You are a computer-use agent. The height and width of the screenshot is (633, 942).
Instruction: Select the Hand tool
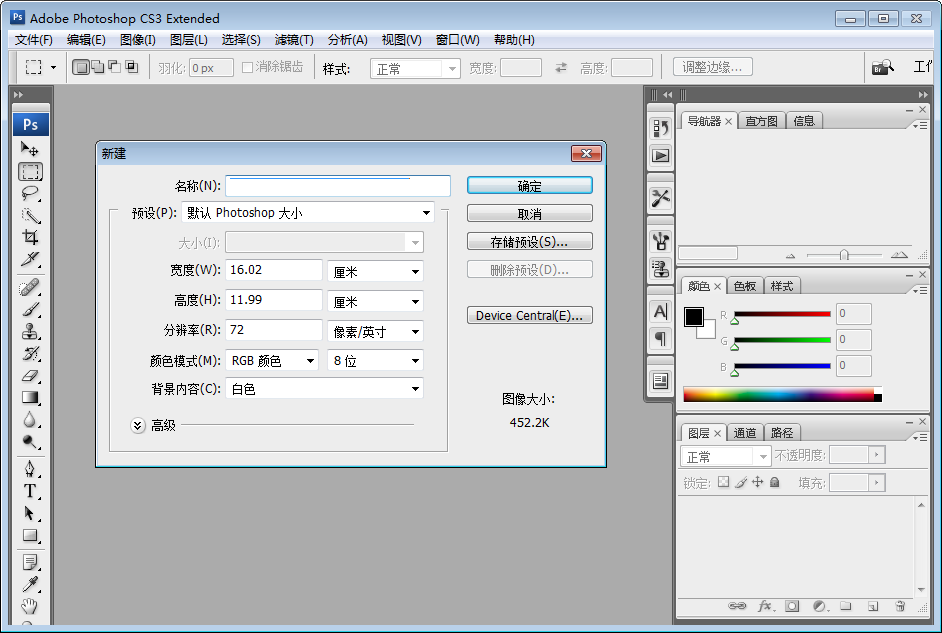pos(30,606)
